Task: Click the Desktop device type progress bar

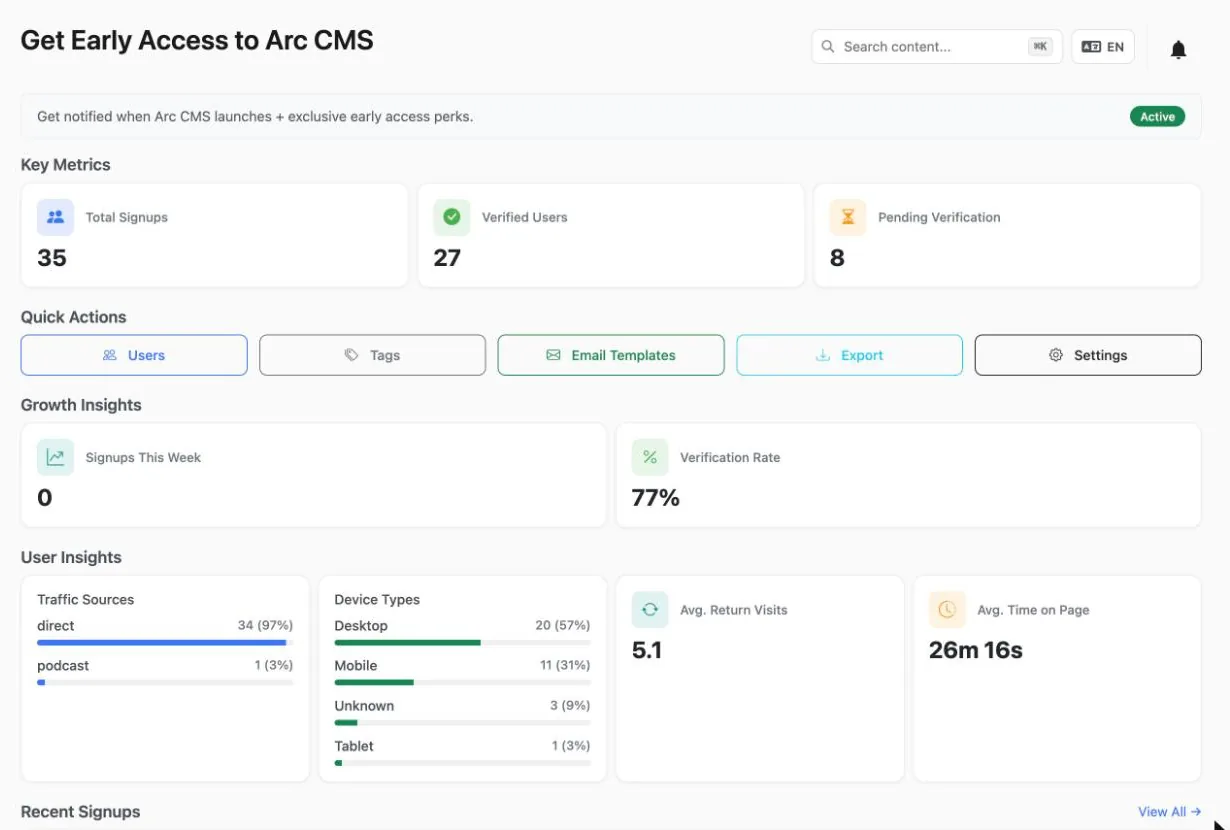Action: [x=462, y=642]
